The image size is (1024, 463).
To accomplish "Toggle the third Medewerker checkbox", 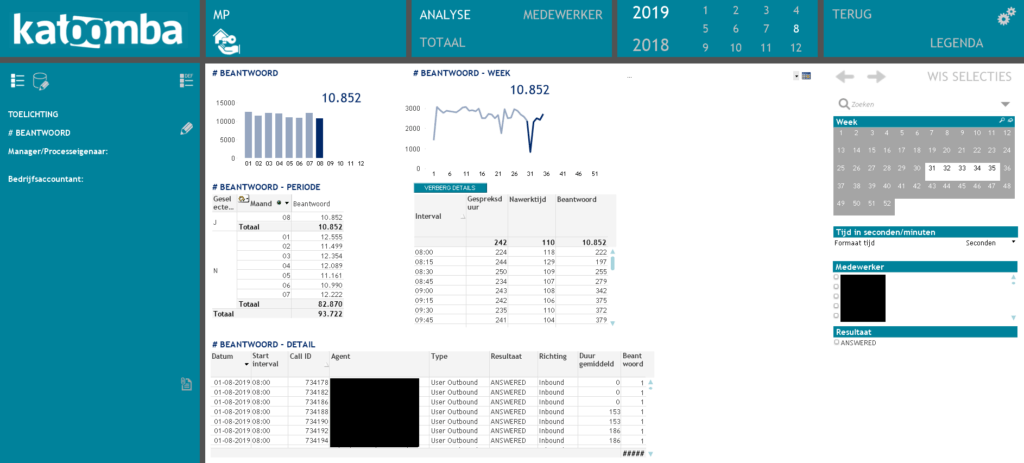I will point(836,296).
